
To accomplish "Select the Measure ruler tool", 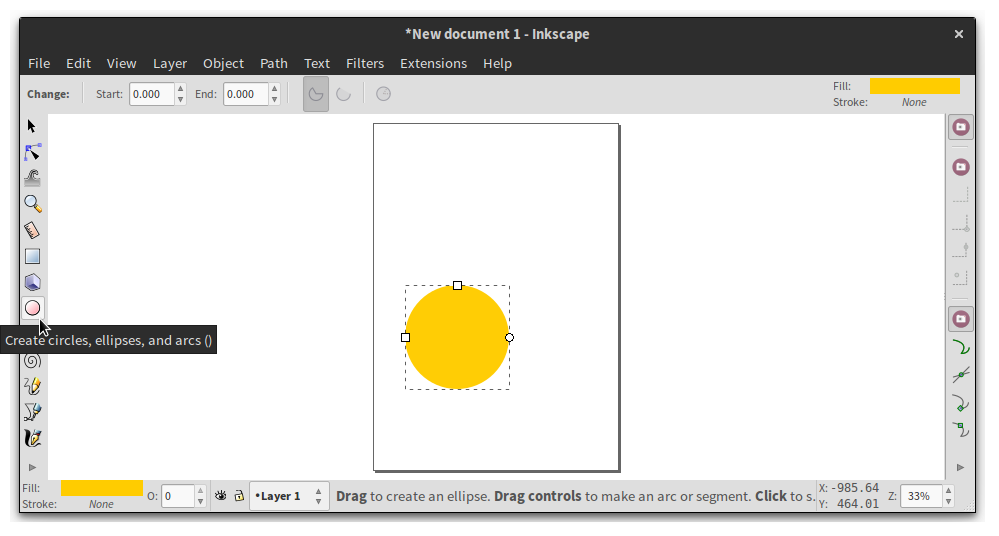I will (32, 230).
